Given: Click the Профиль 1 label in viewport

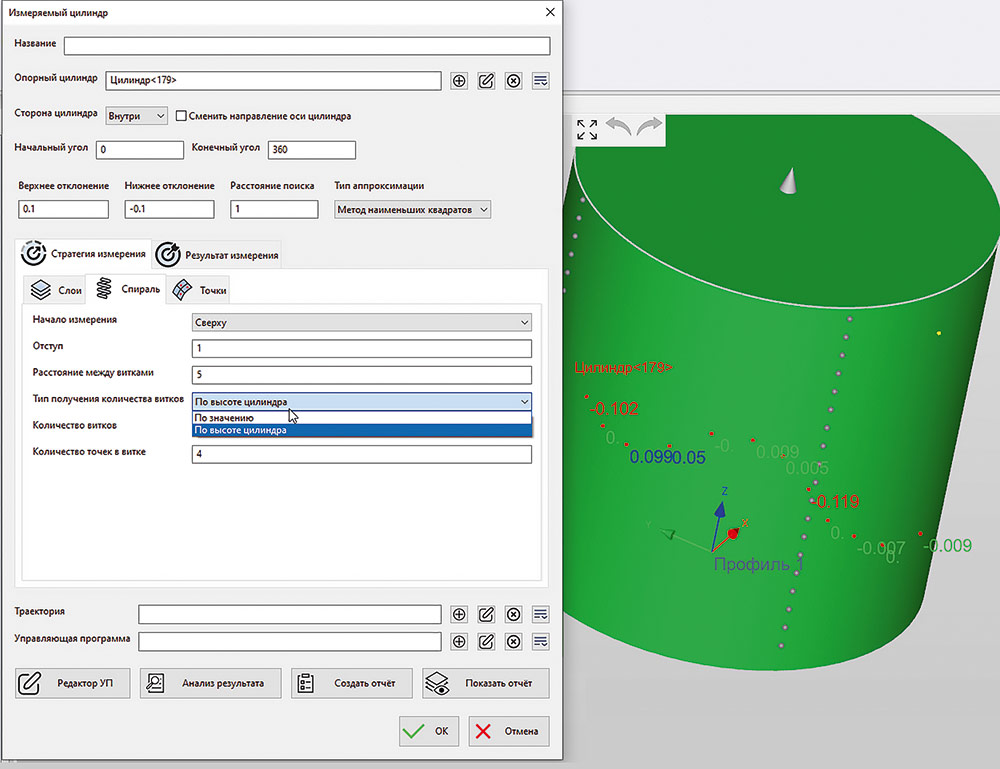Looking at the screenshot, I should click(758, 564).
